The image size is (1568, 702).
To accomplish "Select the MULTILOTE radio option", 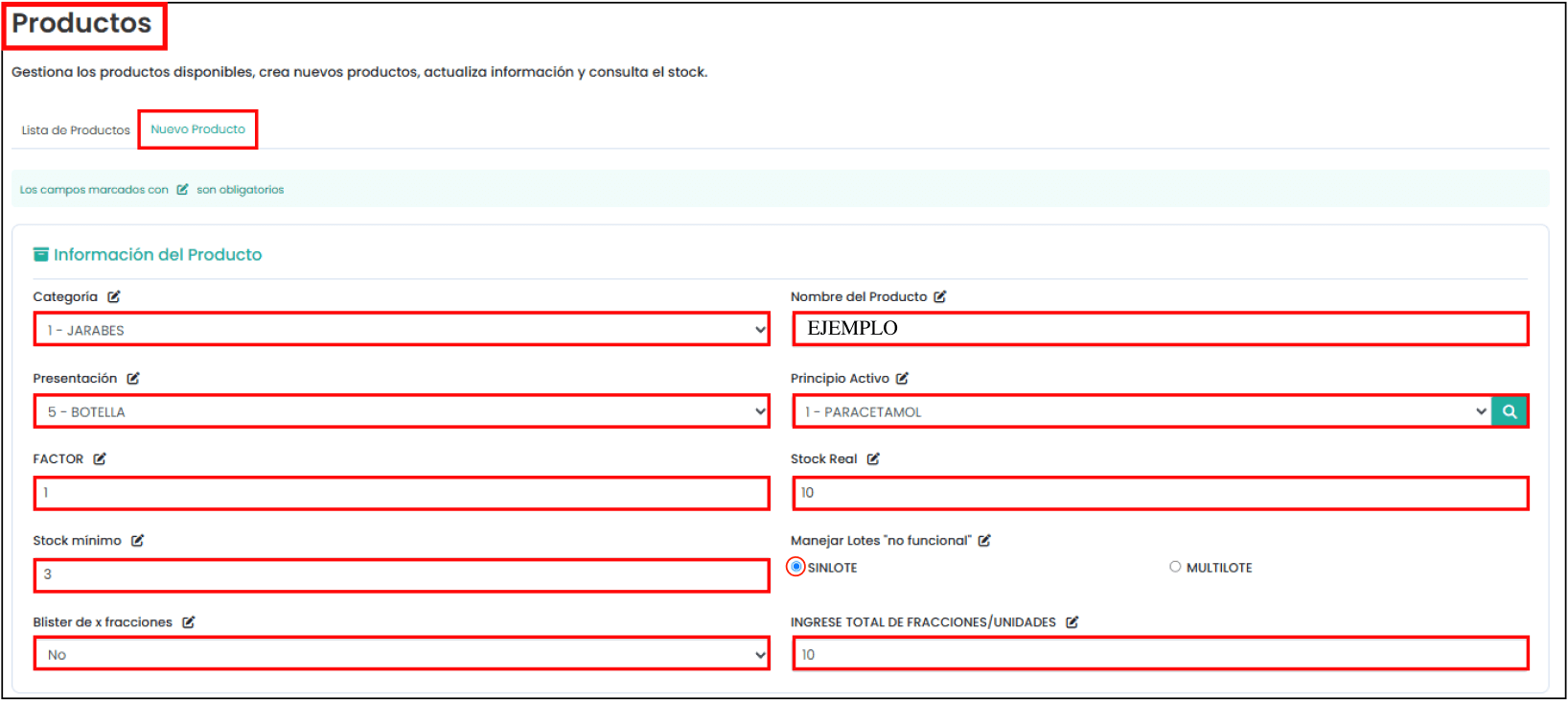I will [1175, 567].
